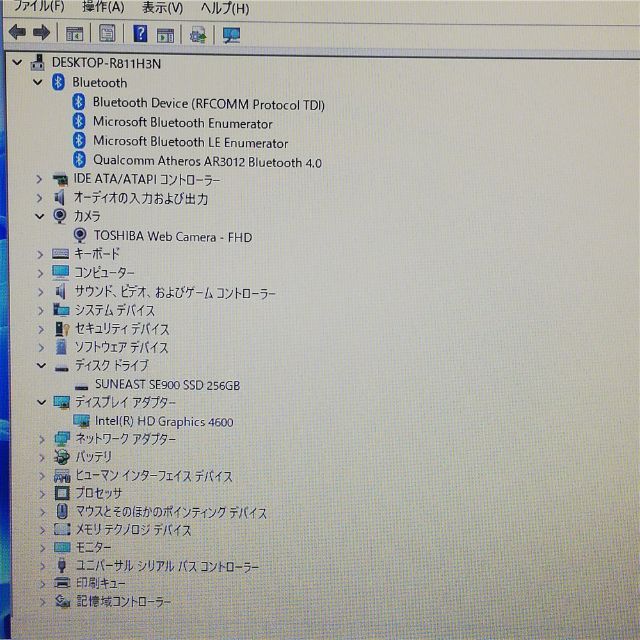Expand the IDE ATA/ATAPI コントローラー category

[39, 179]
